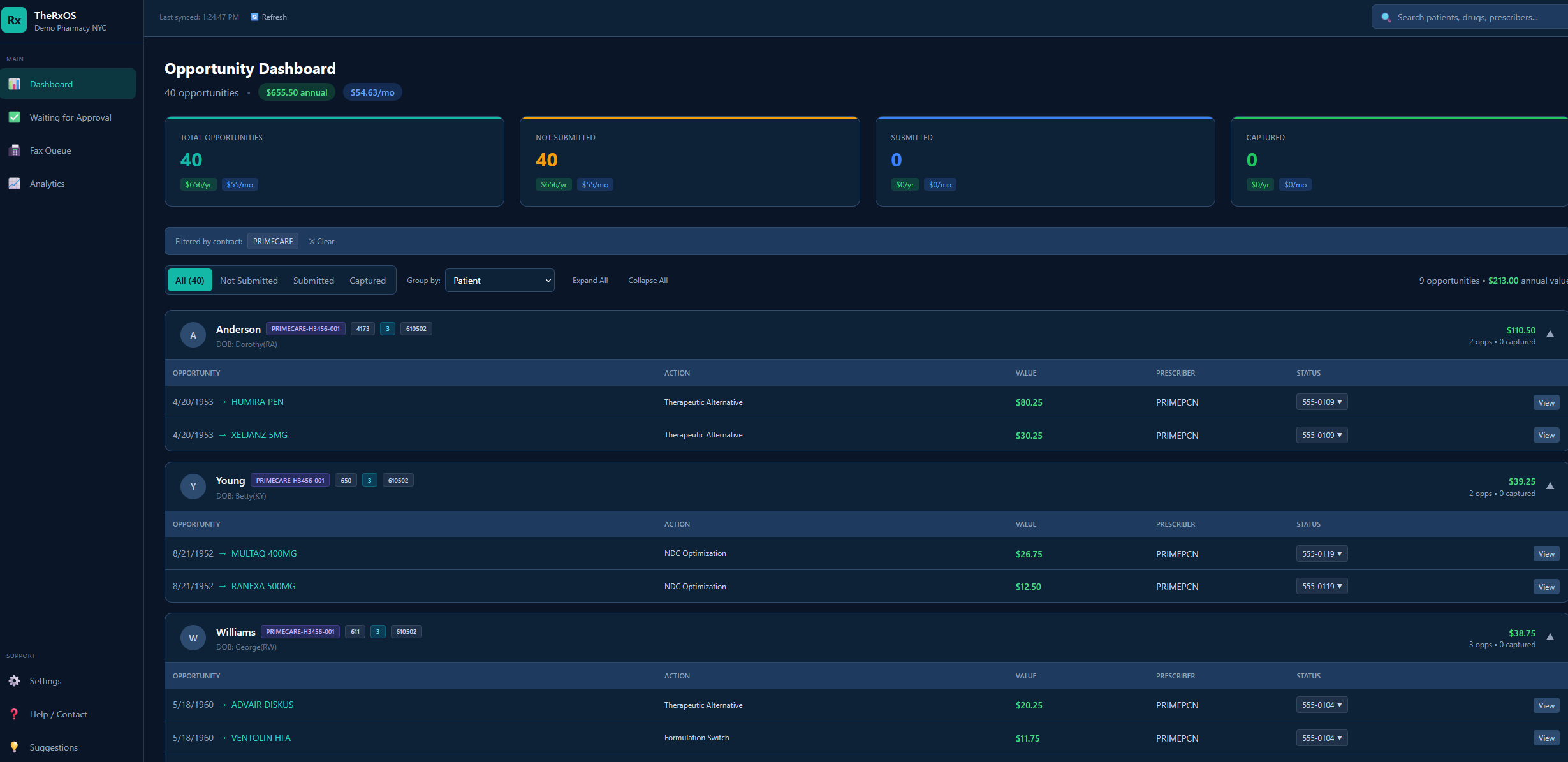Screen dimensions: 1568x762
Task: Switch to the Not Submitted tab
Action: (x=249, y=280)
